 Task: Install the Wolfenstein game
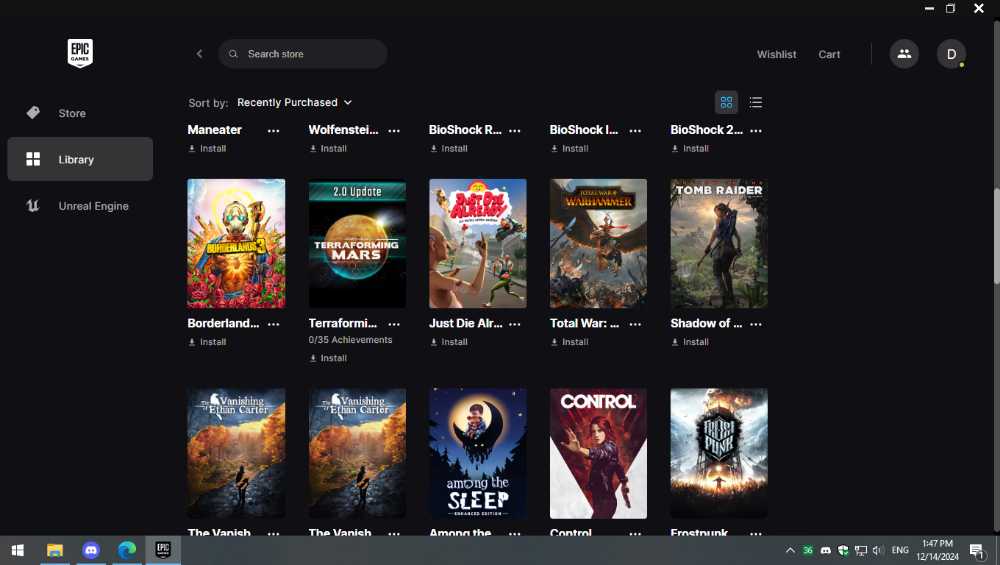coord(328,148)
